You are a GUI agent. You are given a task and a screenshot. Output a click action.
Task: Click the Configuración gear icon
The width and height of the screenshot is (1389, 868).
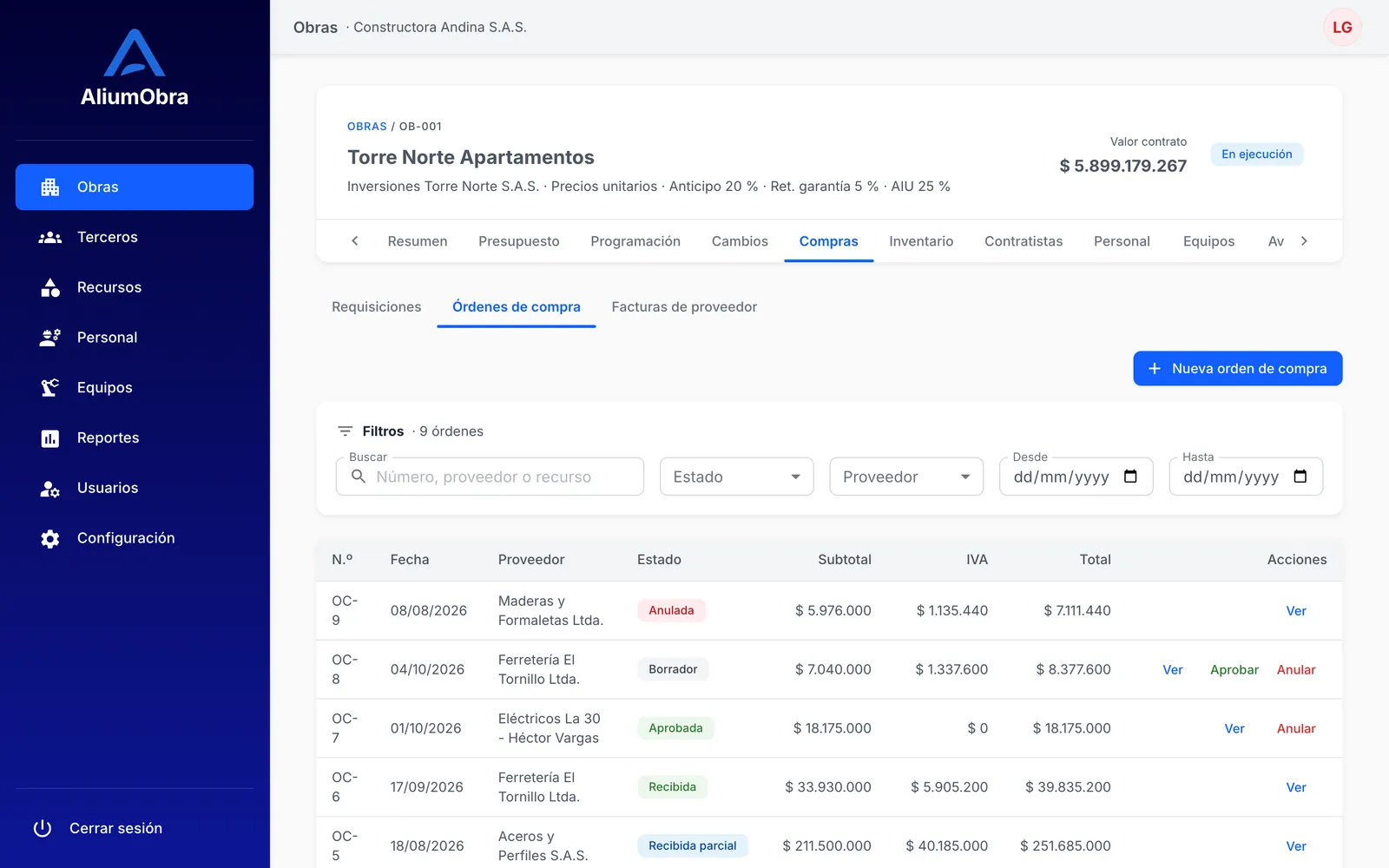tap(50, 538)
